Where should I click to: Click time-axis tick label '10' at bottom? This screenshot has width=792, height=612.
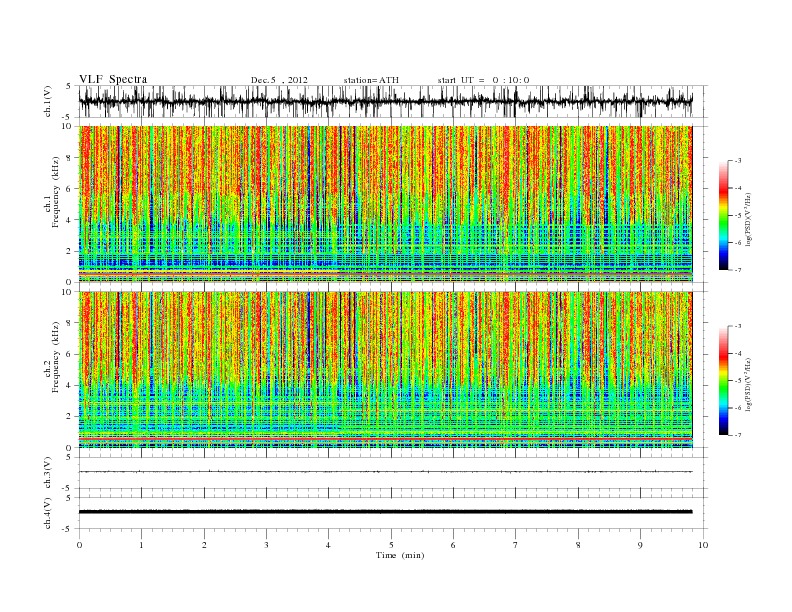click(703, 545)
